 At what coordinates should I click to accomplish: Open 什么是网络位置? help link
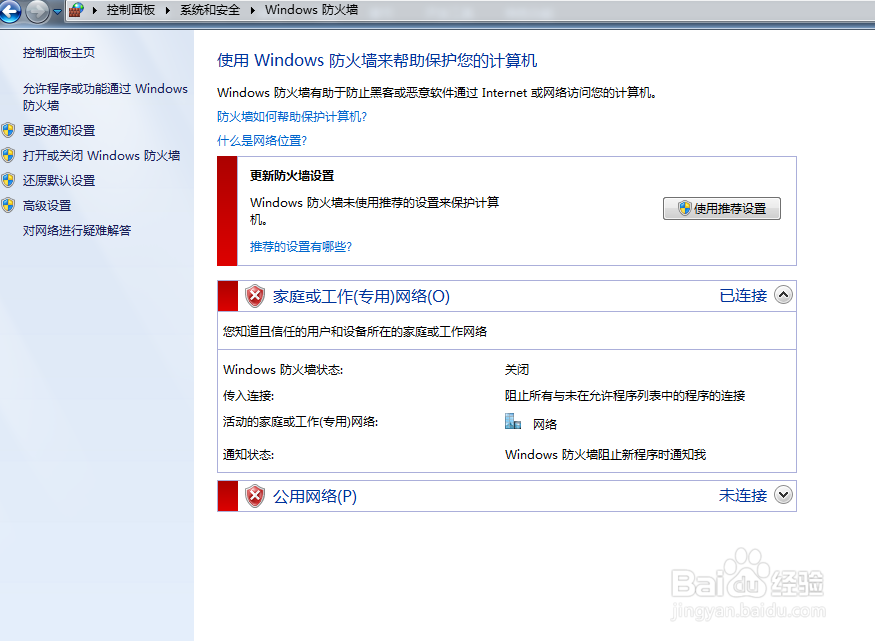[262, 140]
